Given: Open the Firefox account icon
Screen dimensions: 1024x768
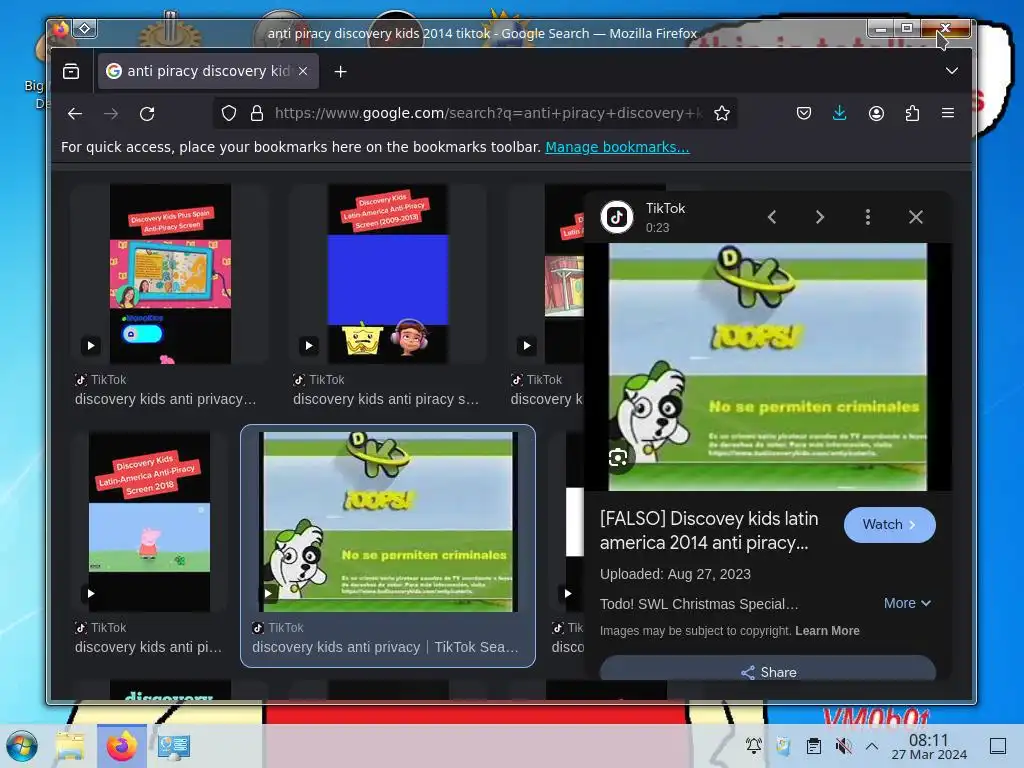Looking at the screenshot, I should pos(876,114).
